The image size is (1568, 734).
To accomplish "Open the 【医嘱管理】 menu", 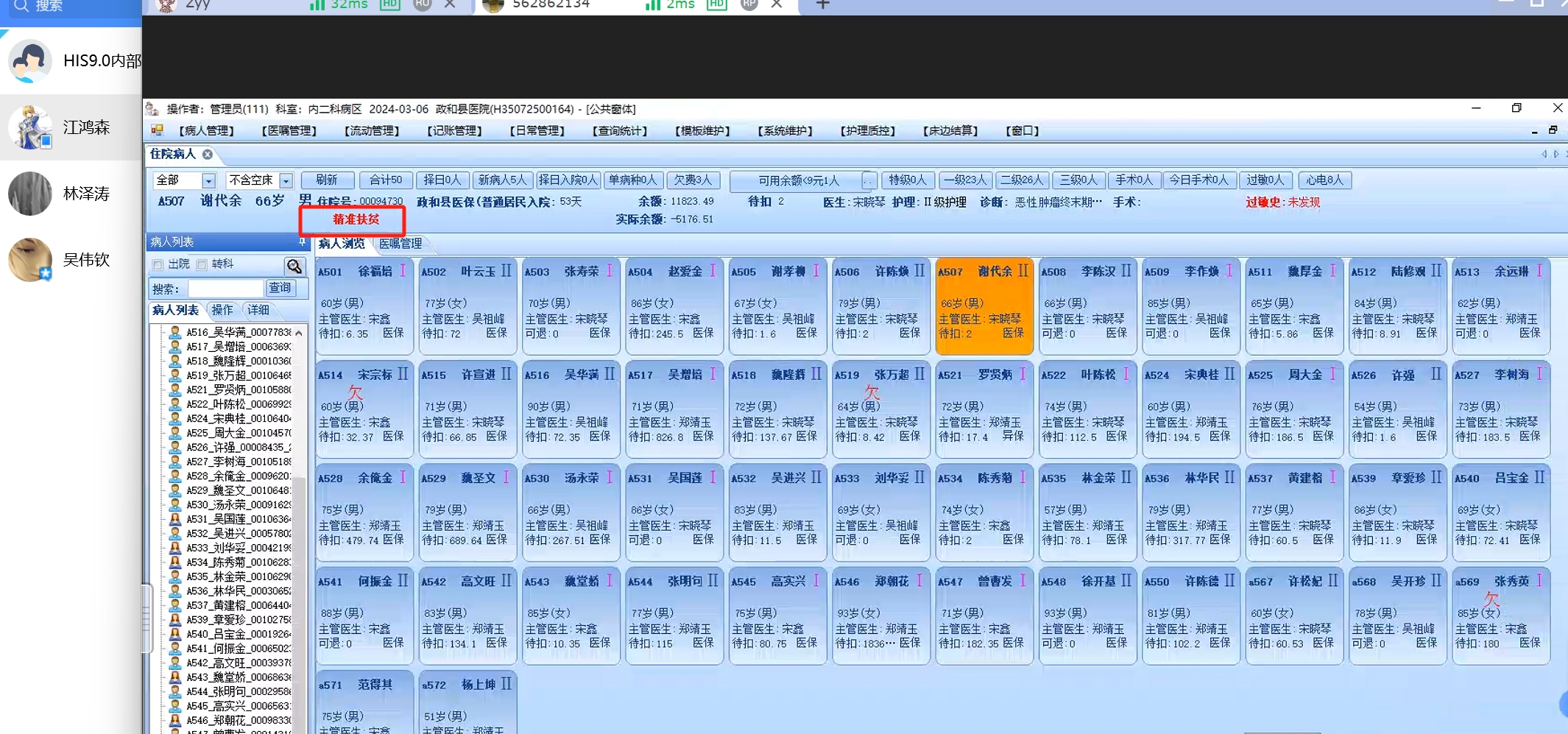I will (289, 131).
